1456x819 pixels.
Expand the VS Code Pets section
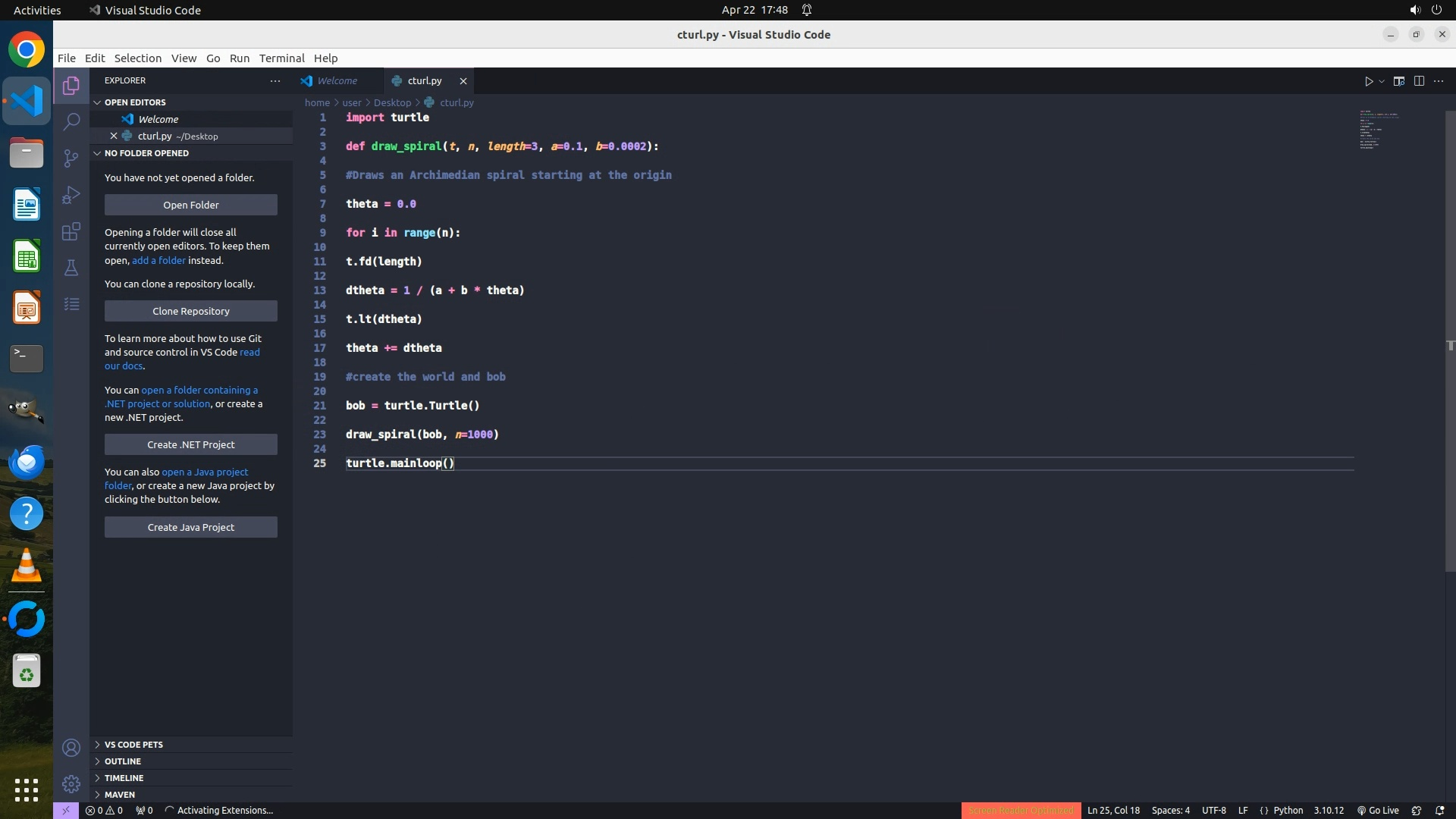[x=133, y=745]
